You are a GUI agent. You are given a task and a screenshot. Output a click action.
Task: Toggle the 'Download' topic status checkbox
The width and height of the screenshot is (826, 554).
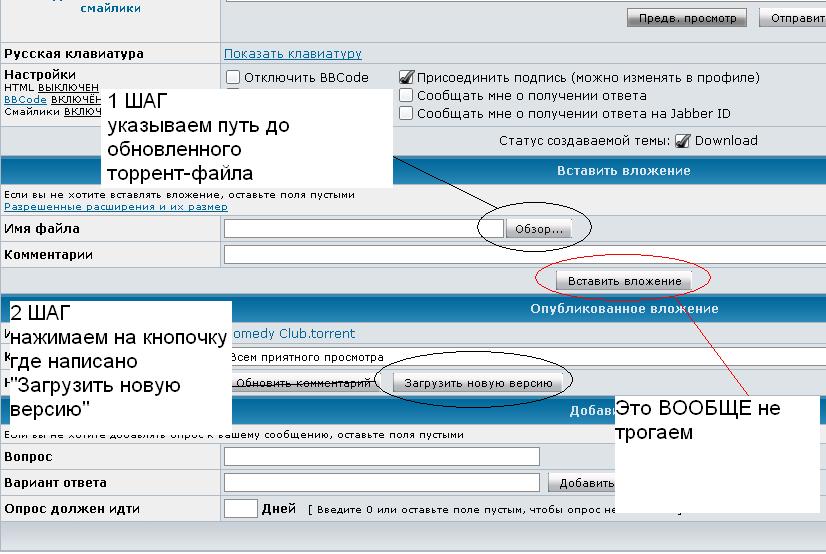click(x=683, y=141)
